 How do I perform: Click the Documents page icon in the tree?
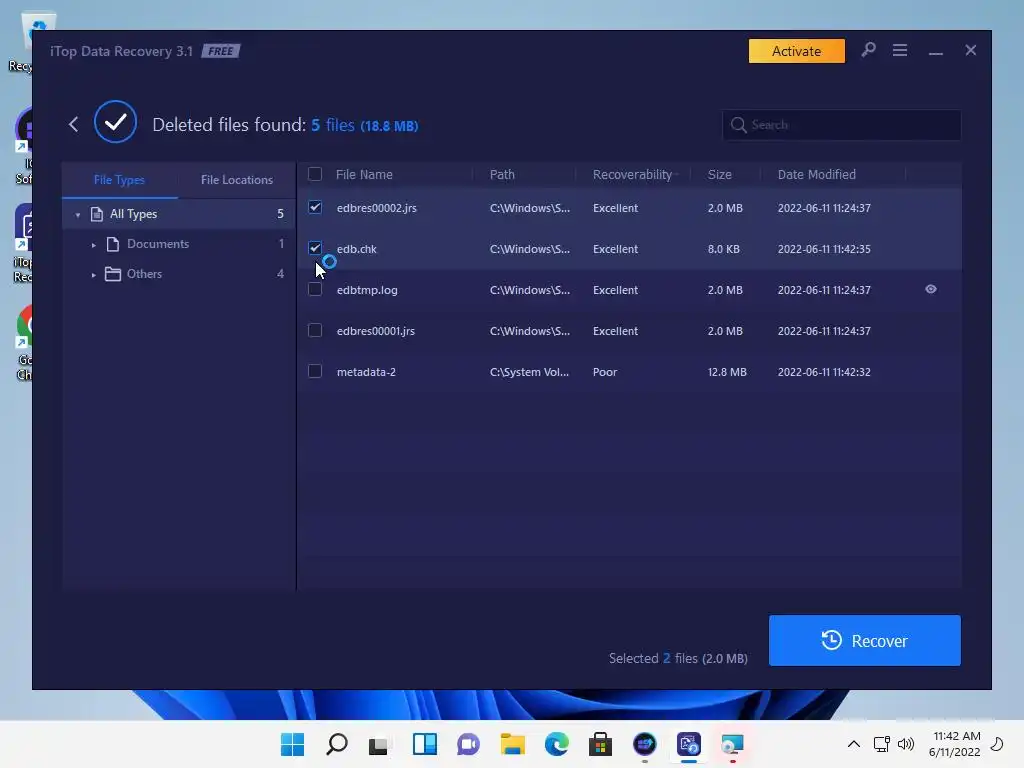(x=113, y=244)
